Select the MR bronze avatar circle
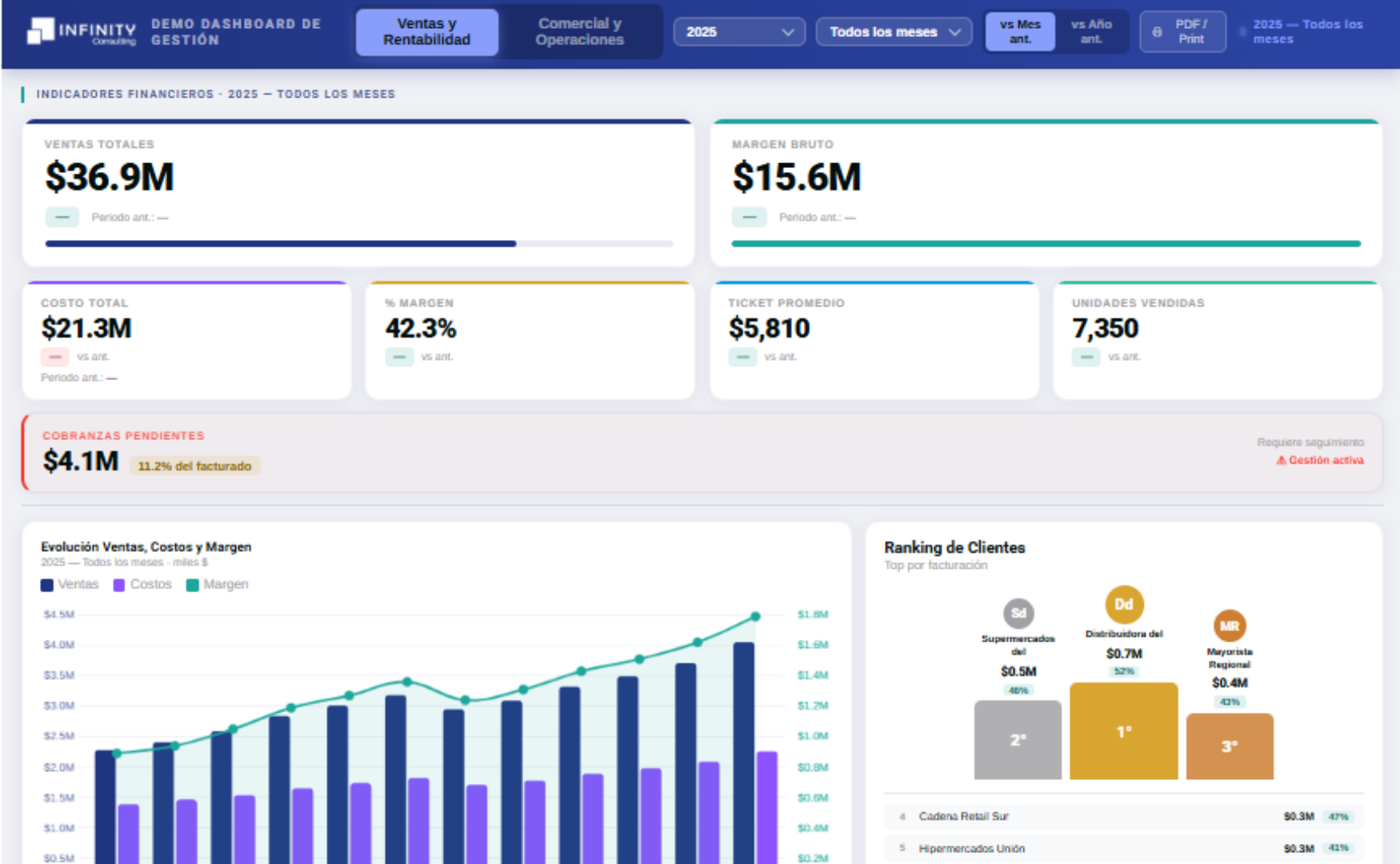The width and height of the screenshot is (1400, 864). [1230, 626]
